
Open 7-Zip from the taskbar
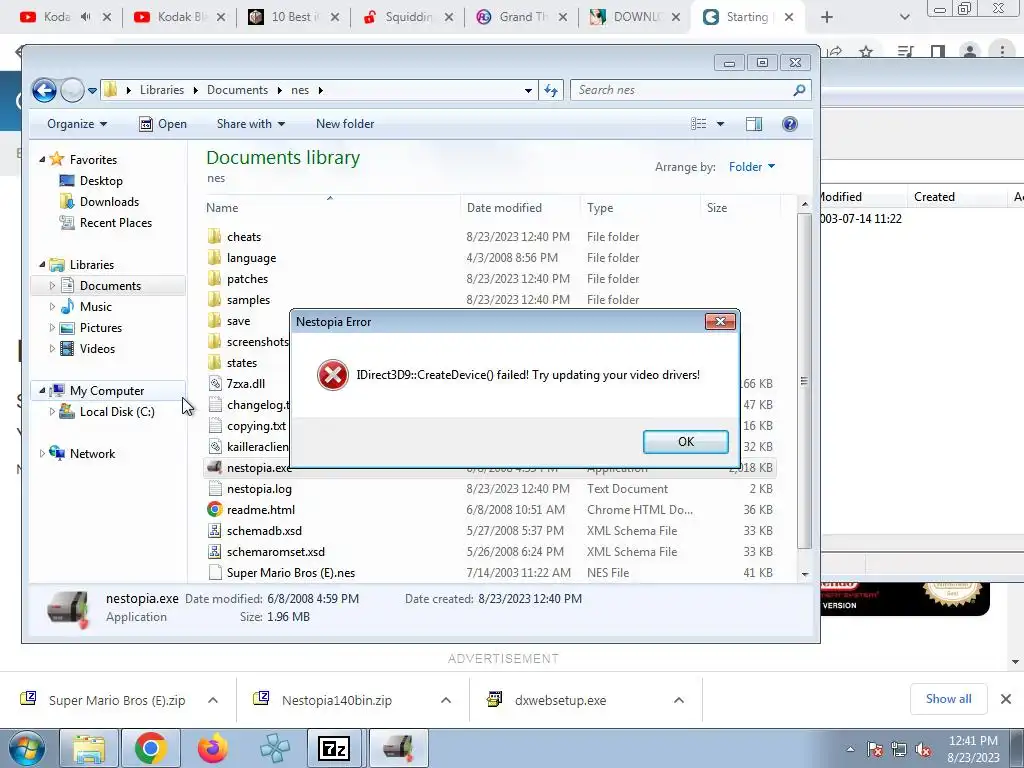coord(334,748)
